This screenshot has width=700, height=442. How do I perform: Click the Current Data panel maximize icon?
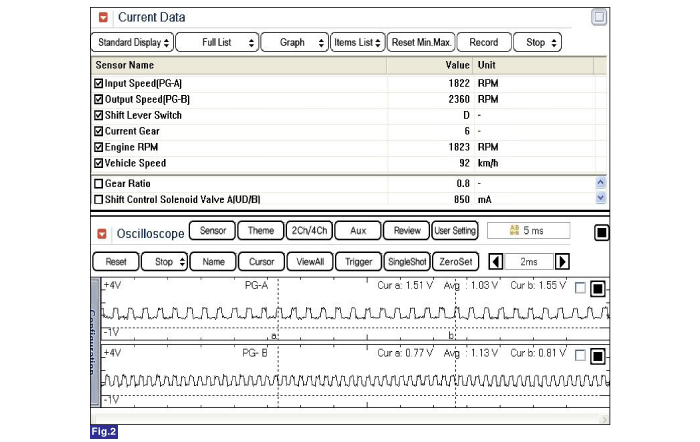click(x=598, y=17)
